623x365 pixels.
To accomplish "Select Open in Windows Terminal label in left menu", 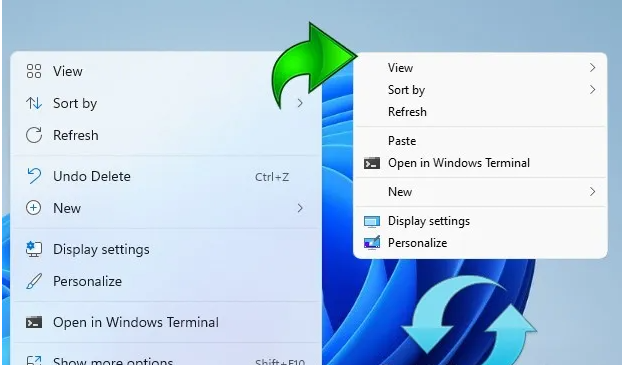I will [136, 322].
